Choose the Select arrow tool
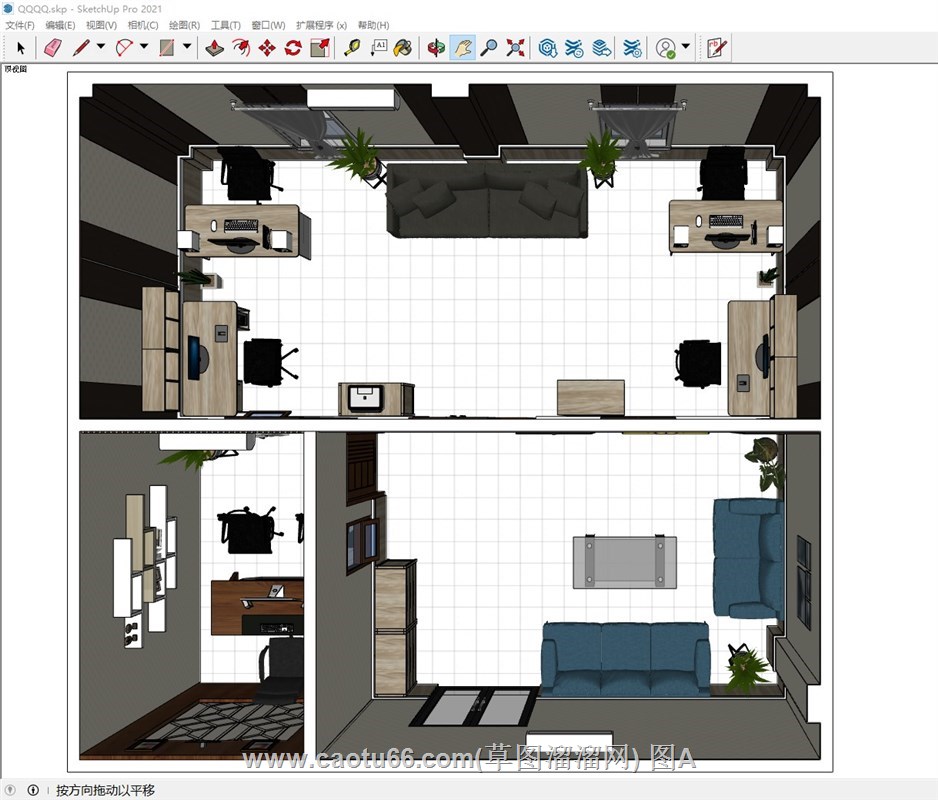Screen dimensions: 938x800 coord(20,47)
